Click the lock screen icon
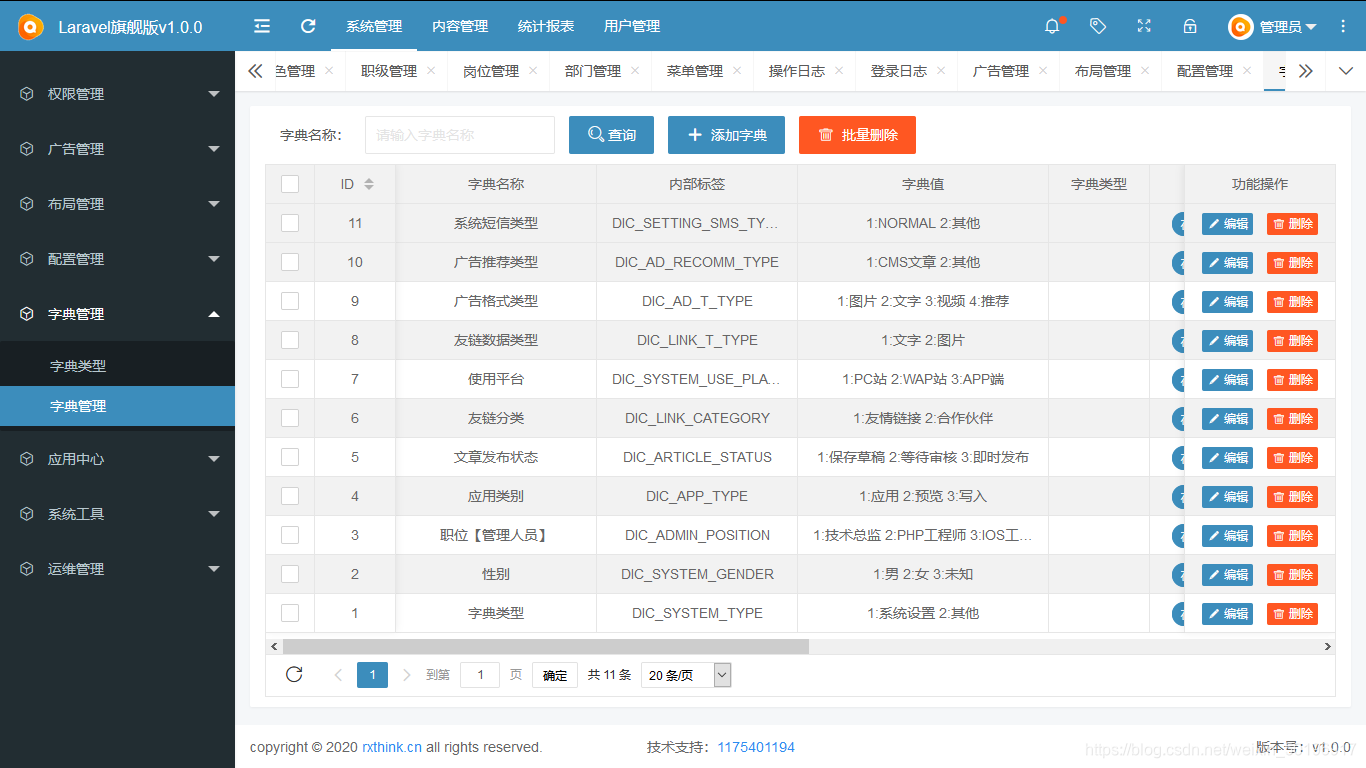Viewport: 1366px width, 768px height. [x=1190, y=26]
